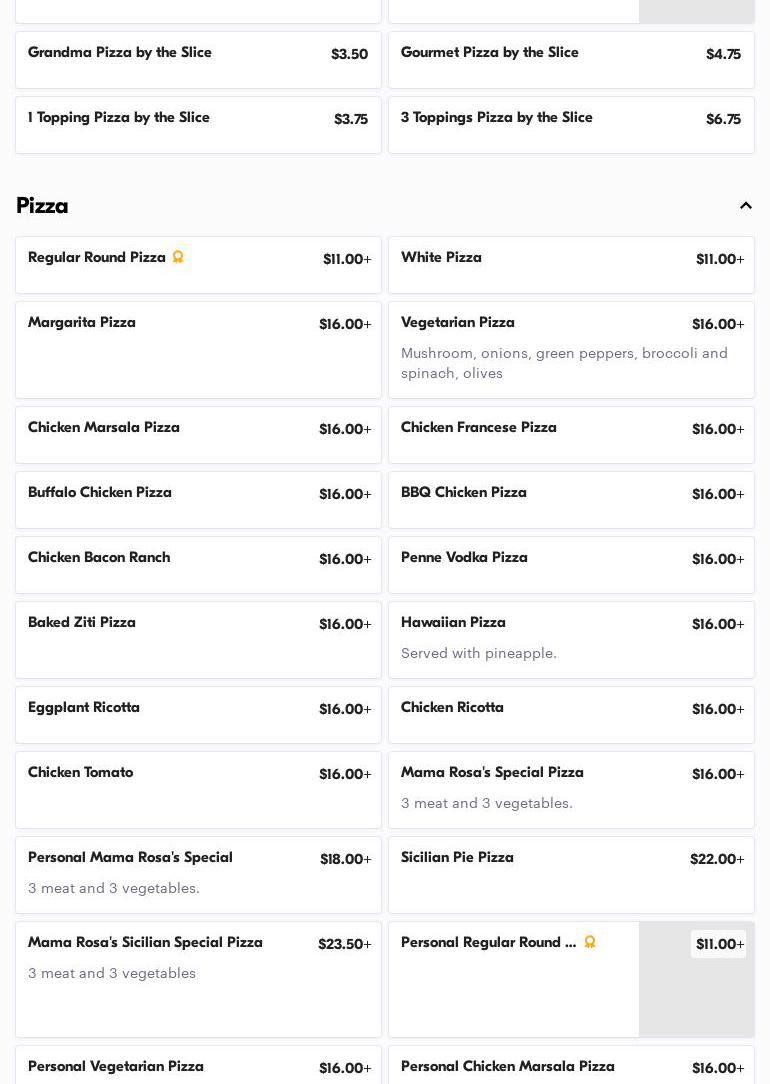Select the White Pizza menu item
770x1084 pixels.
tap(571, 265)
